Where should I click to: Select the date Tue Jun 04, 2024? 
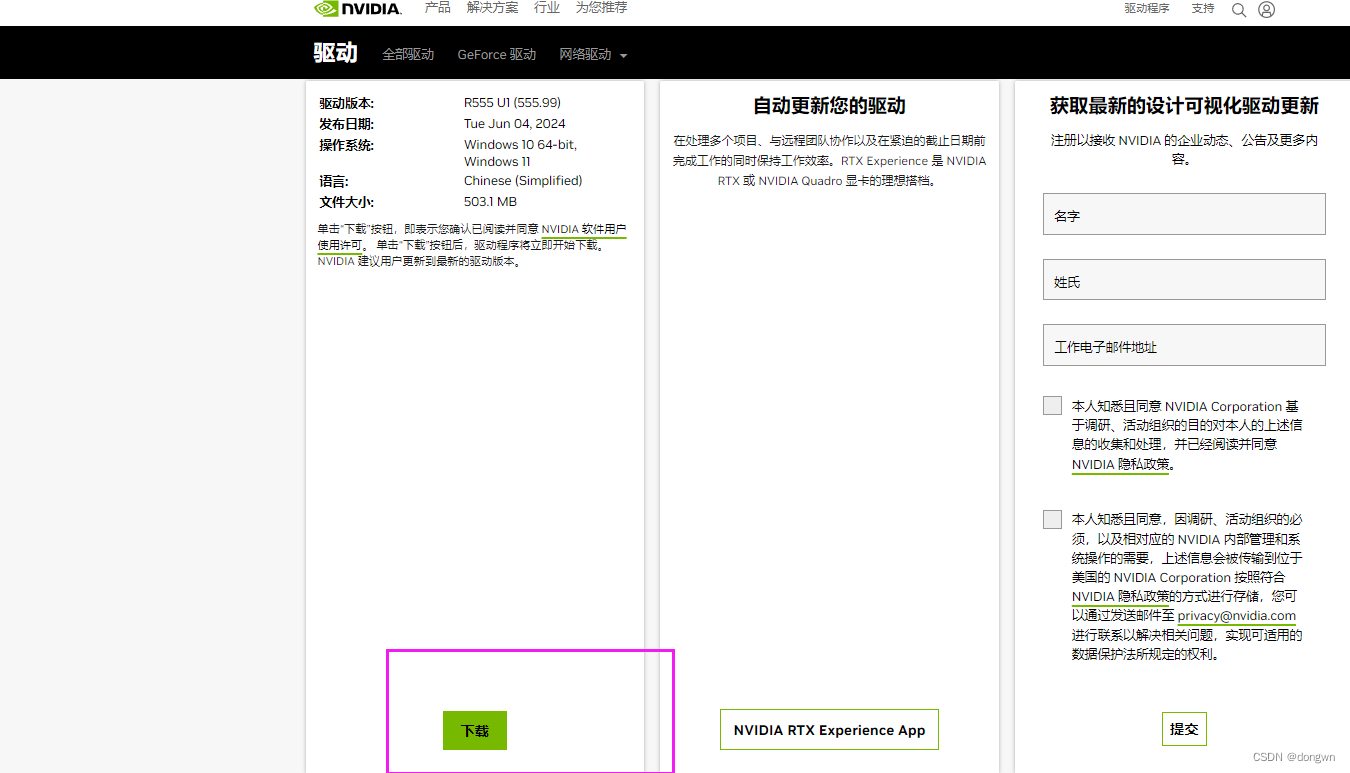(515, 124)
